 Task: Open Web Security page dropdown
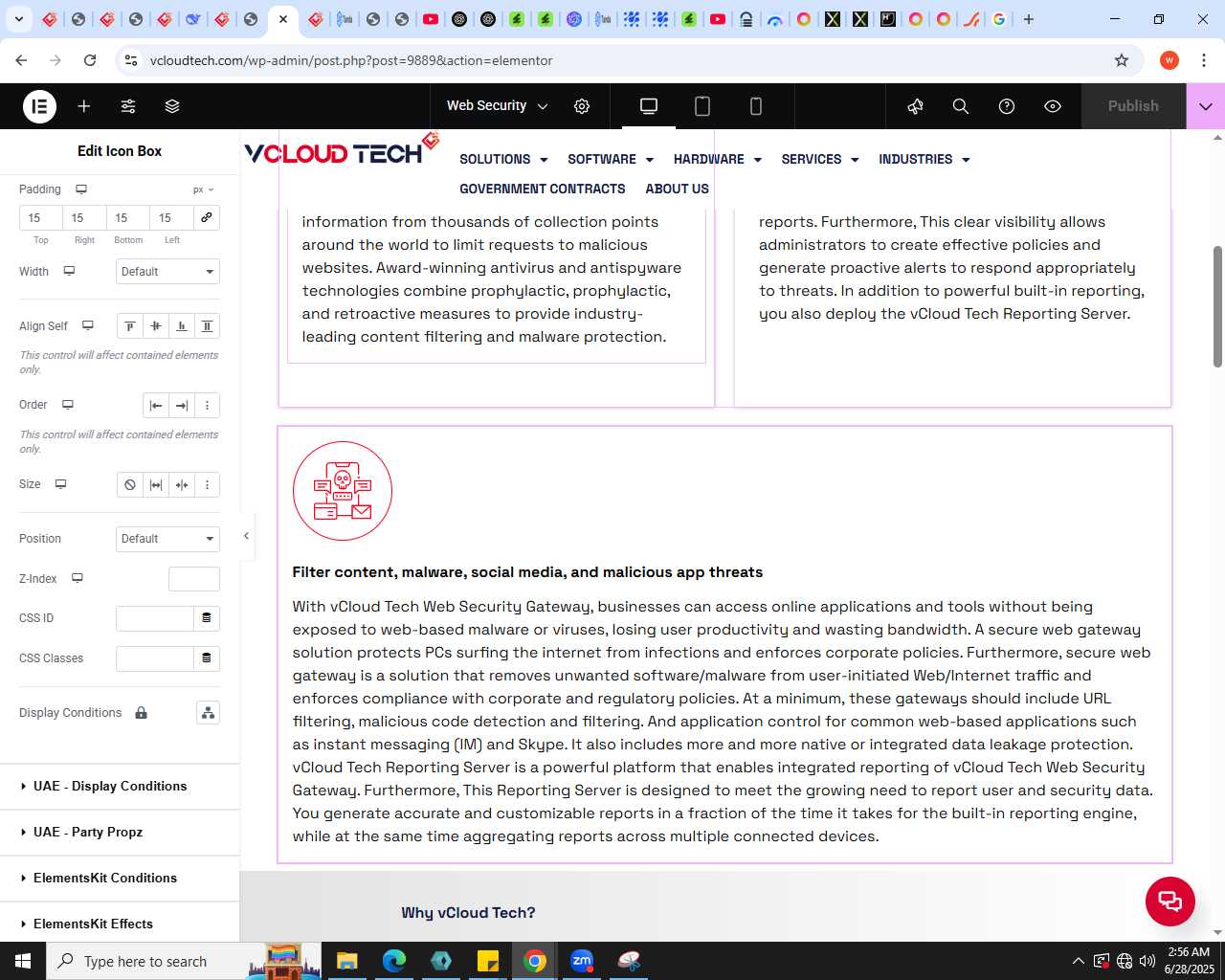tap(498, 106)
